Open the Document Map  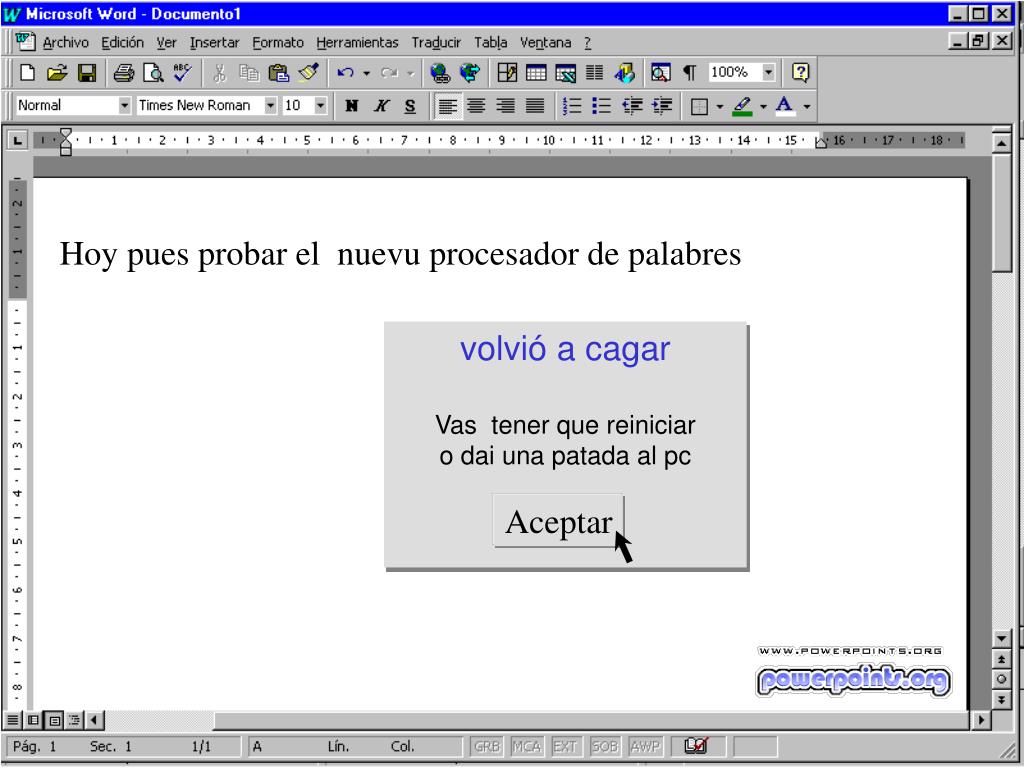[661, 72]
